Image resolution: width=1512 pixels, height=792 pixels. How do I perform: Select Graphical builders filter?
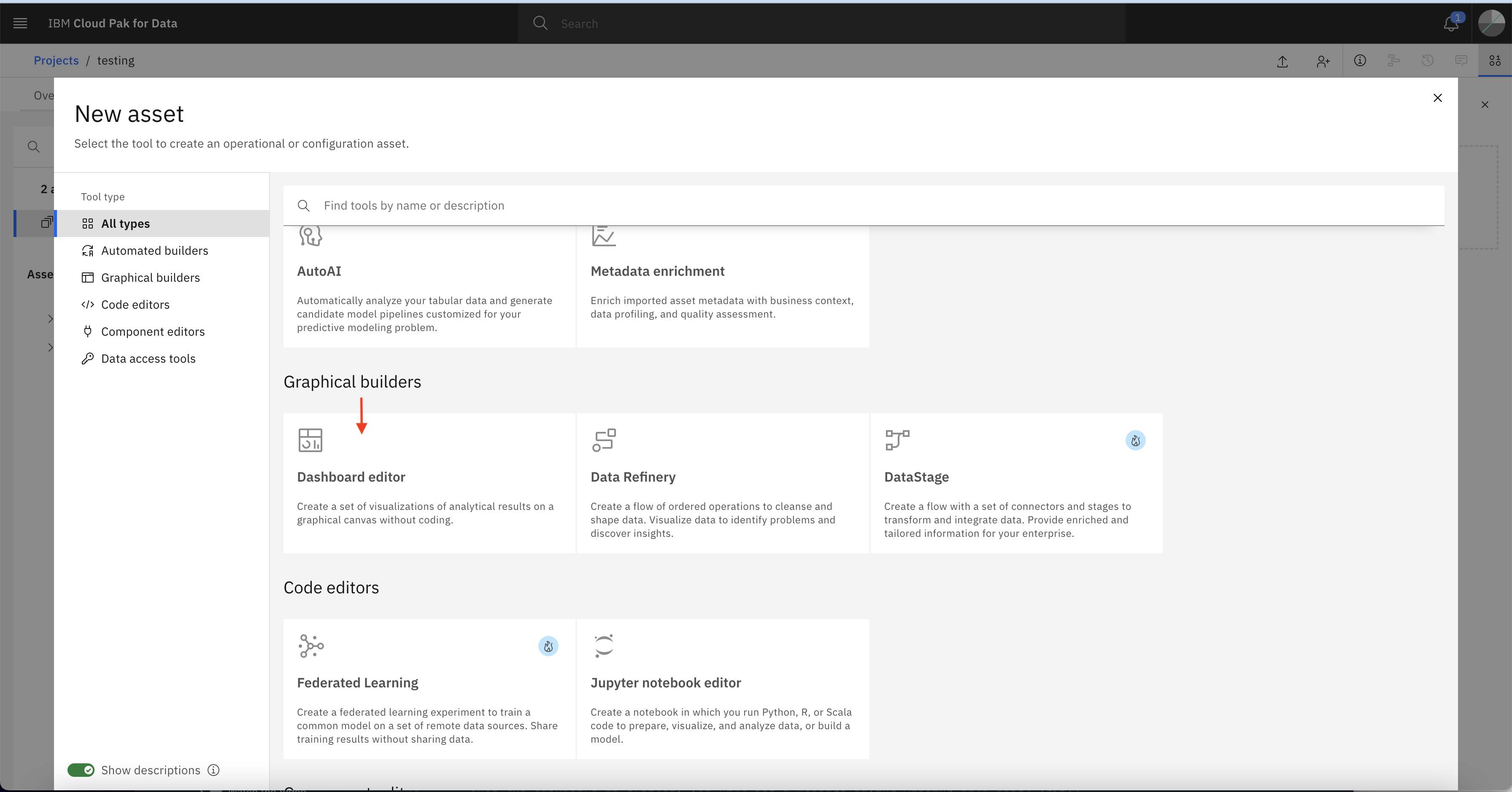tap(162, 277)
